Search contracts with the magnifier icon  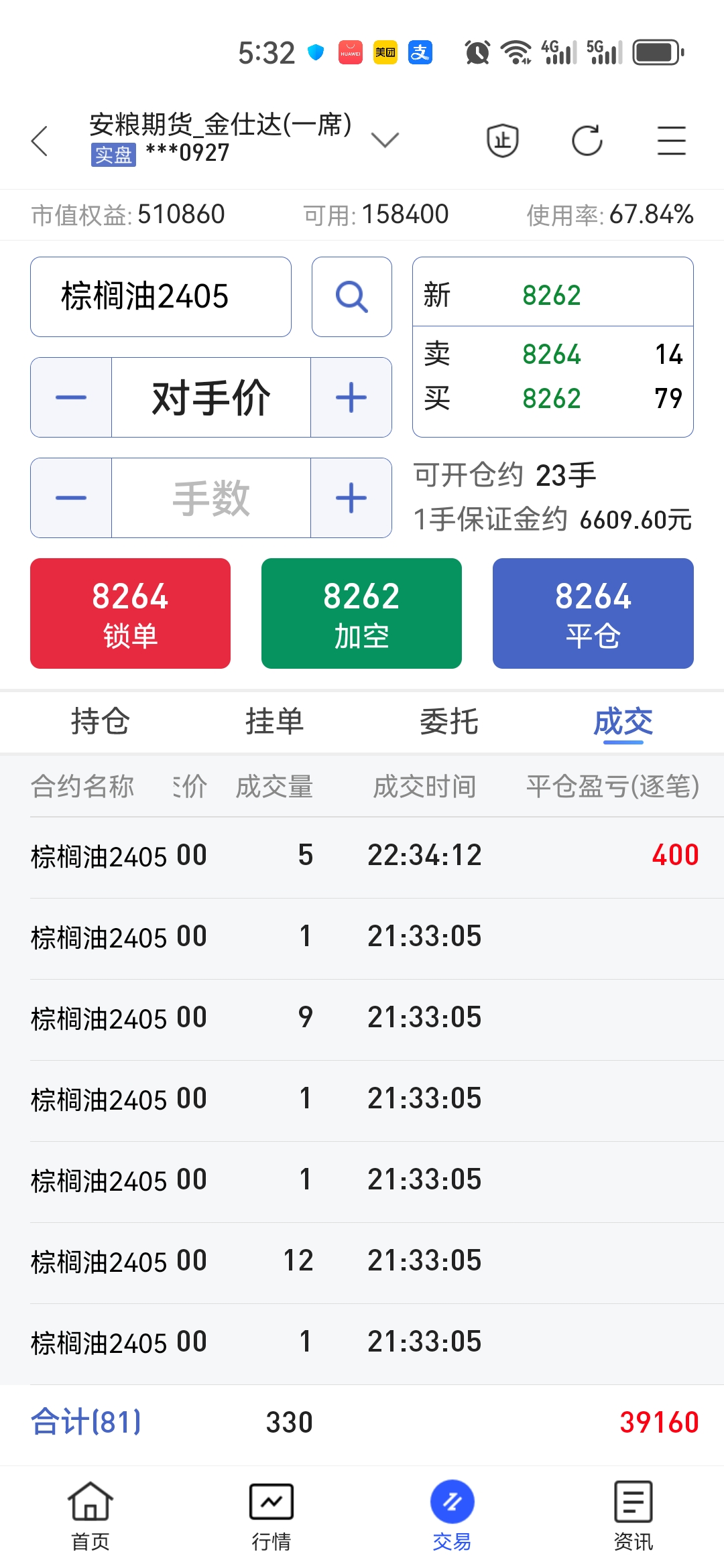[352, 297]
